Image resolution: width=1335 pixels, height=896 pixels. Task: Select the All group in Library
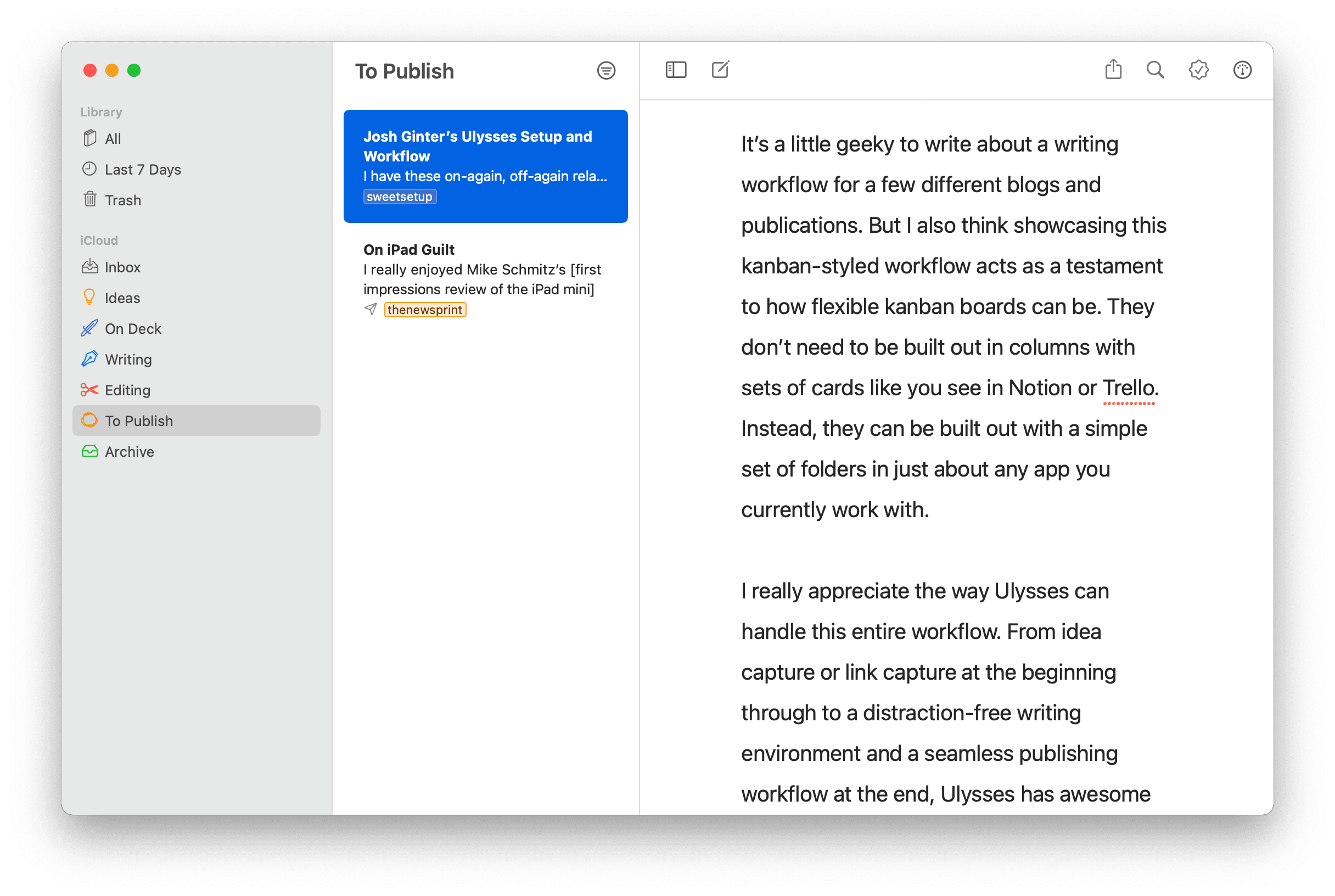point(196,138)
